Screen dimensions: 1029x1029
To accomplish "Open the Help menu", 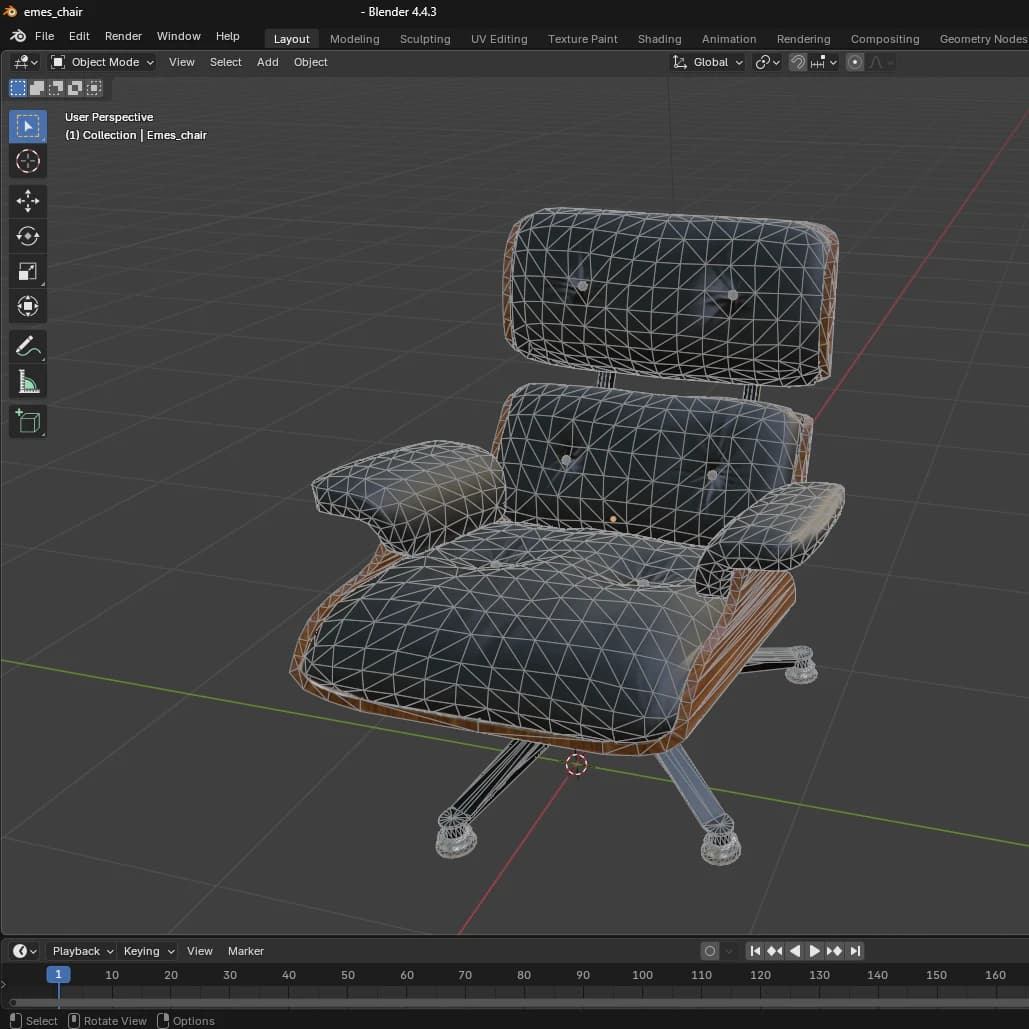I will (x=227, y=36).
